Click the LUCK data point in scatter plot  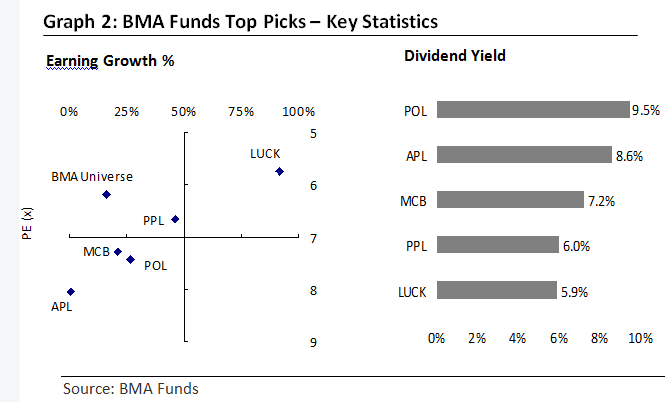click(x=280, y=172)
